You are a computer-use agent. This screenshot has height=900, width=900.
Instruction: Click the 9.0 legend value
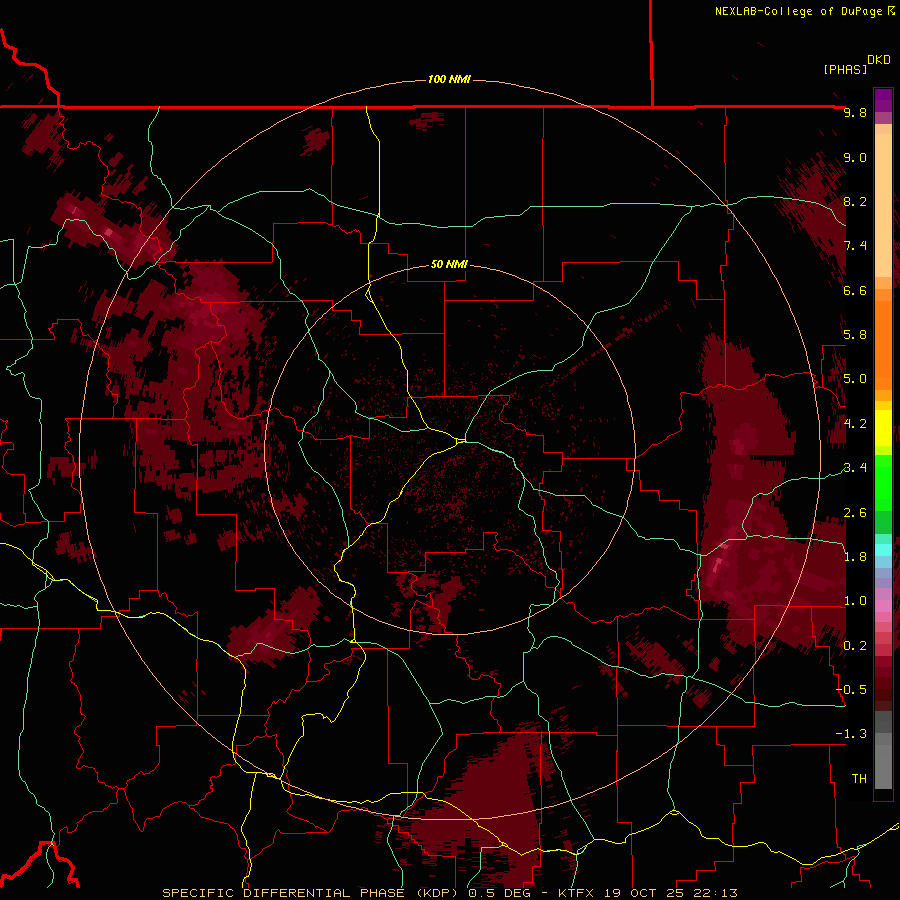(x=855, y=157)
